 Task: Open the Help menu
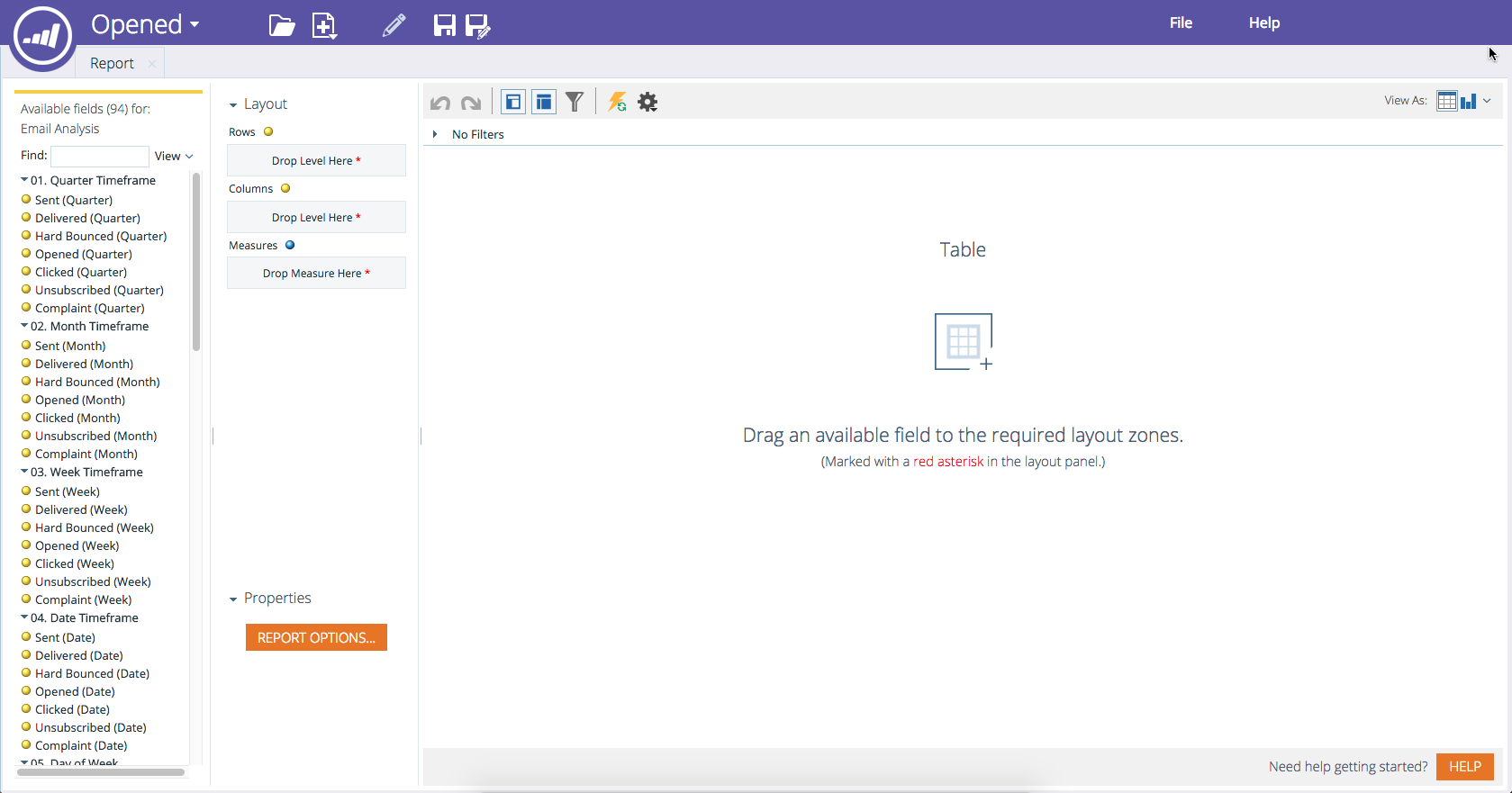click(1264, 23)
